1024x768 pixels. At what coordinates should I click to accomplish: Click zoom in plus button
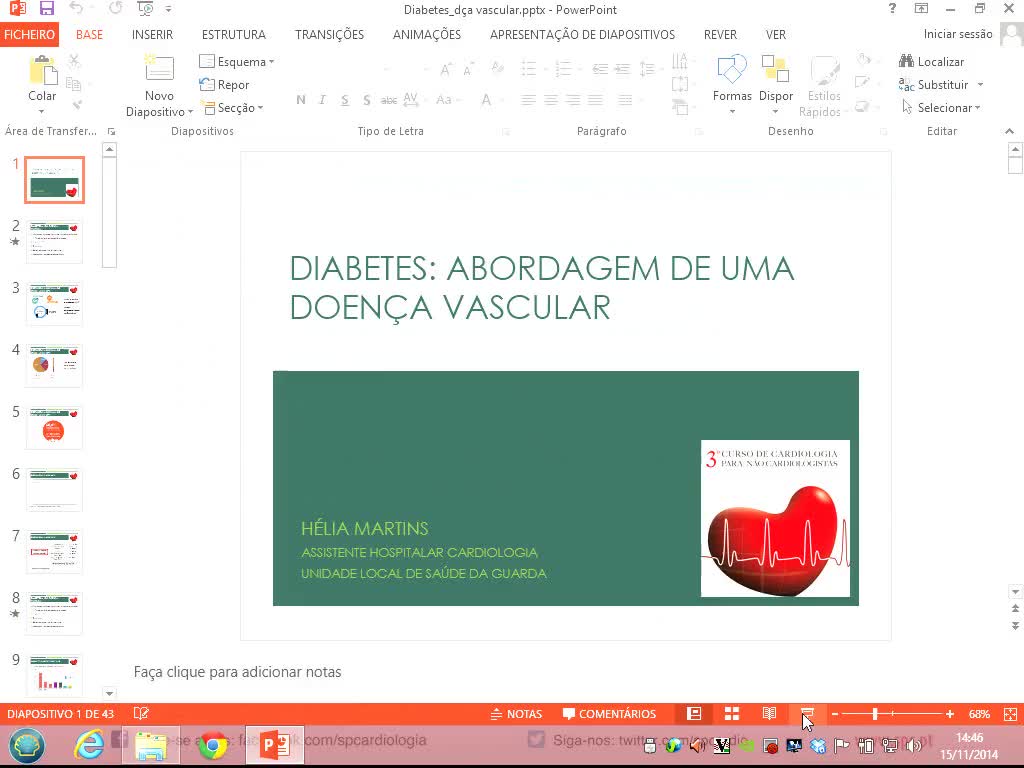click(x=950, y=714)
